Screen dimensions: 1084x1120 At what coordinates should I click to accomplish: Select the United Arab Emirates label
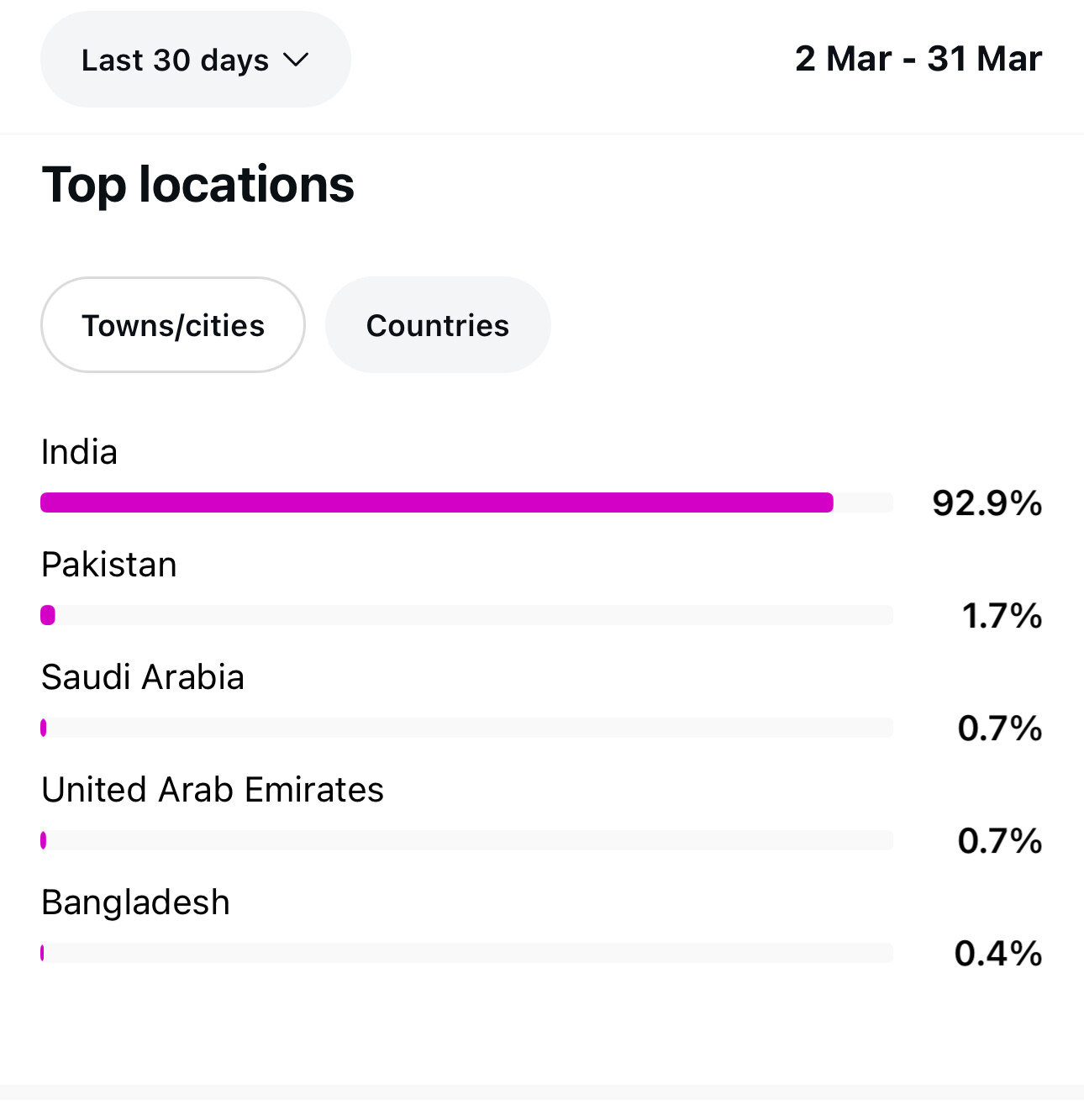[213, 790]
